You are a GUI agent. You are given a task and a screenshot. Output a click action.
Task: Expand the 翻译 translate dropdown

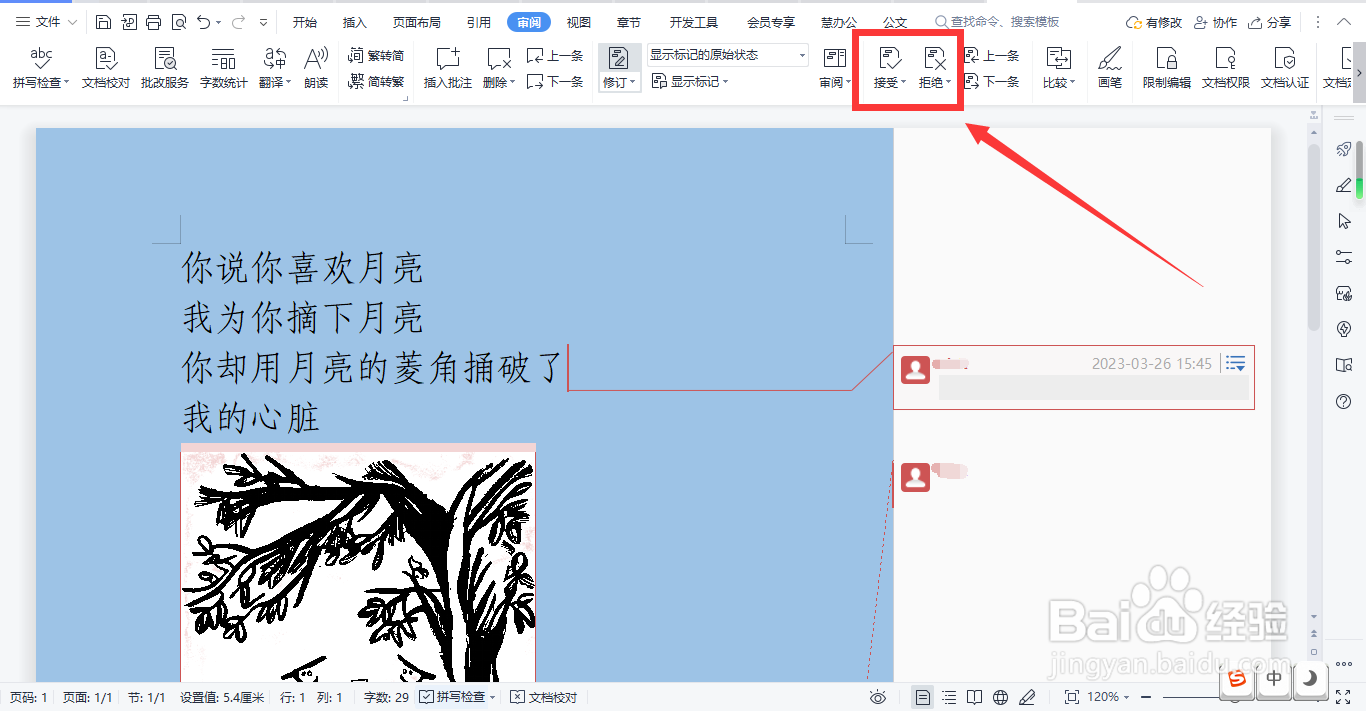tap(288, 83)
